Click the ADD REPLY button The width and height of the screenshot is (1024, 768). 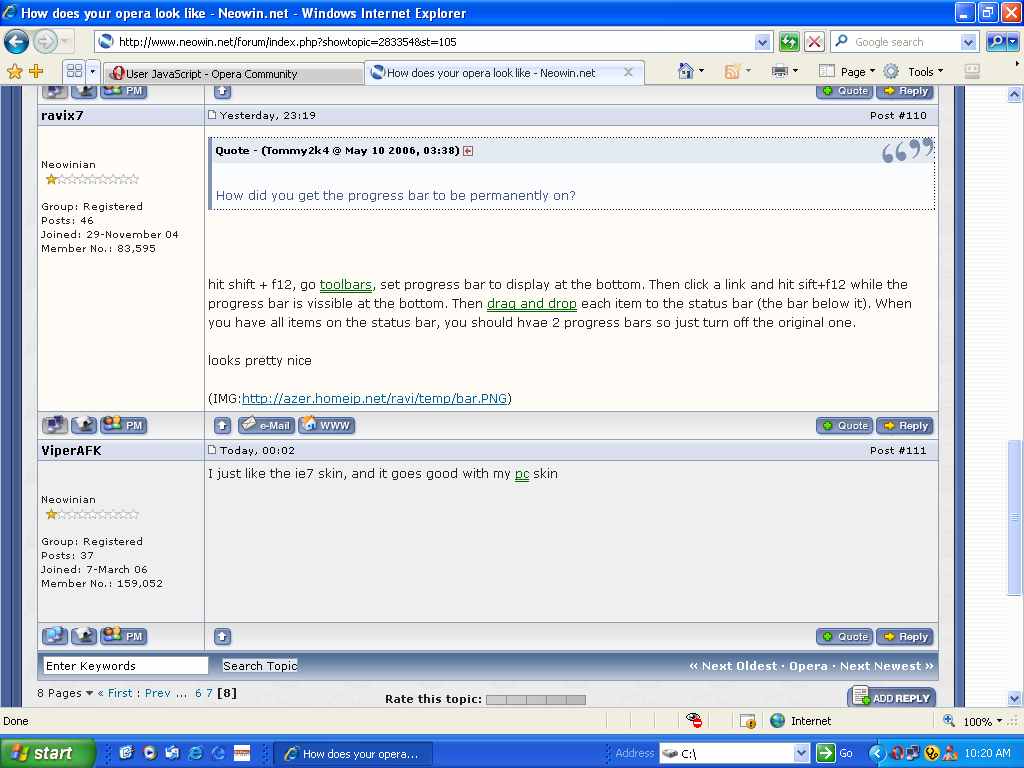[892, 697]
